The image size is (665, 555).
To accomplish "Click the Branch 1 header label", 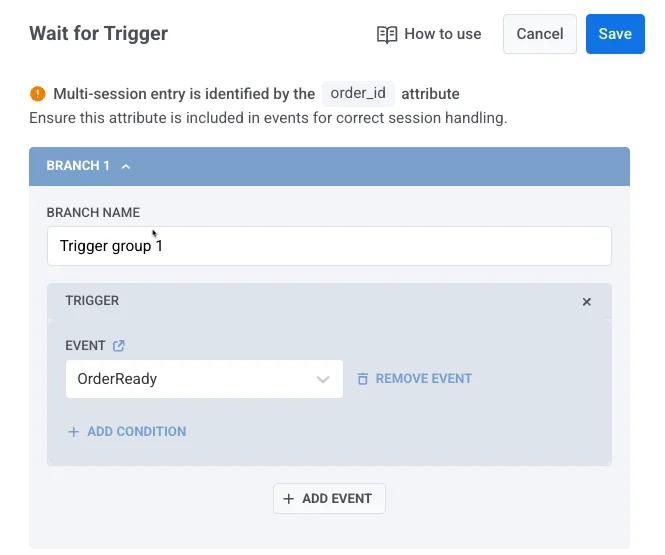I will click(x=78, y=166).
